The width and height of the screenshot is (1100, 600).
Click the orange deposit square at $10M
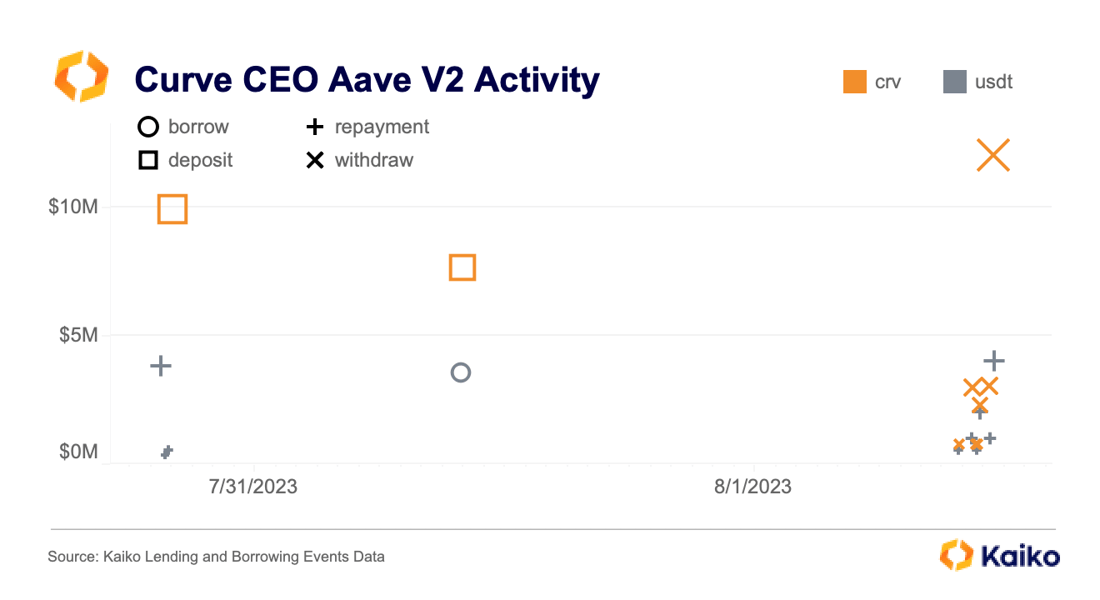[173, 209]
